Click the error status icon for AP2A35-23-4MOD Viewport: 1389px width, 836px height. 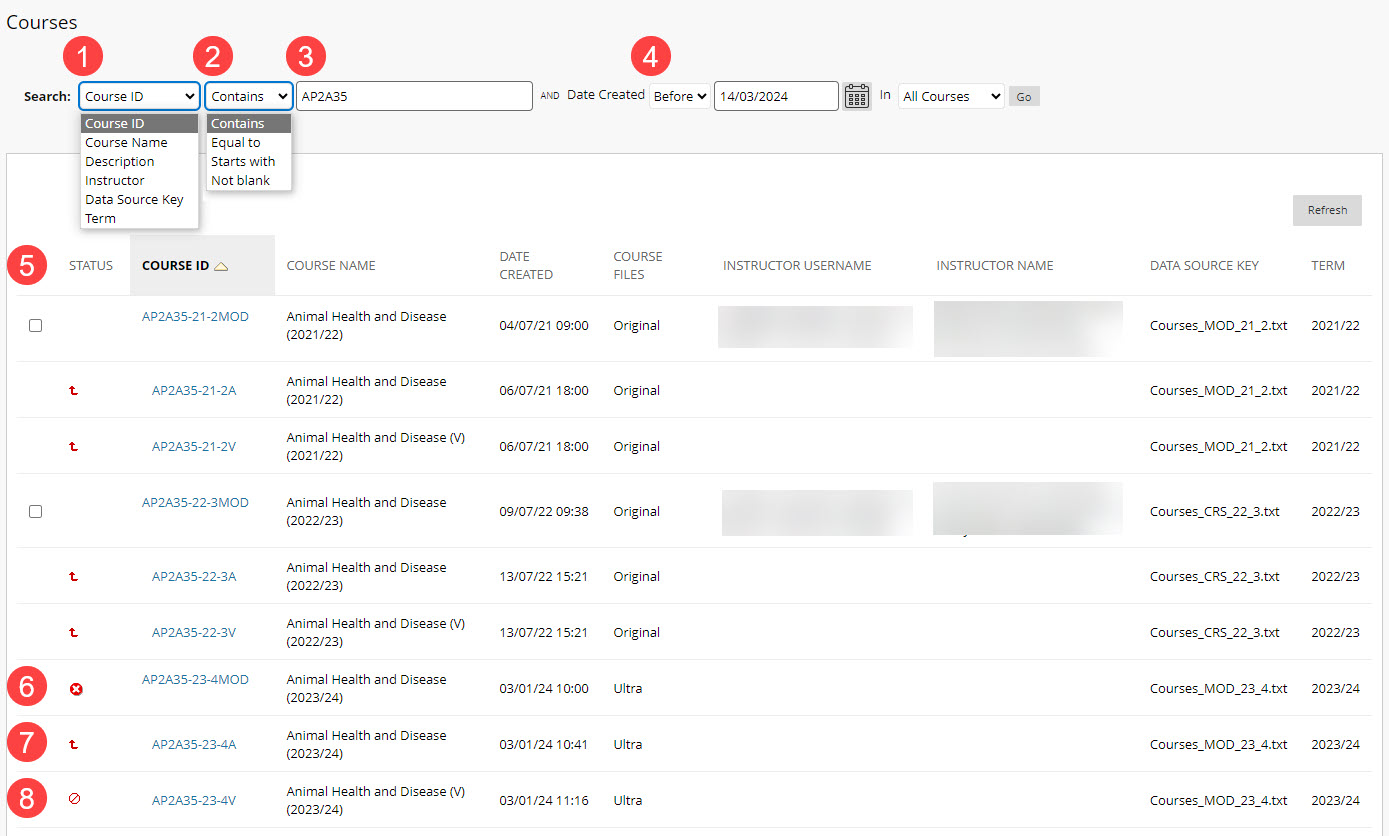coord(76,688)
